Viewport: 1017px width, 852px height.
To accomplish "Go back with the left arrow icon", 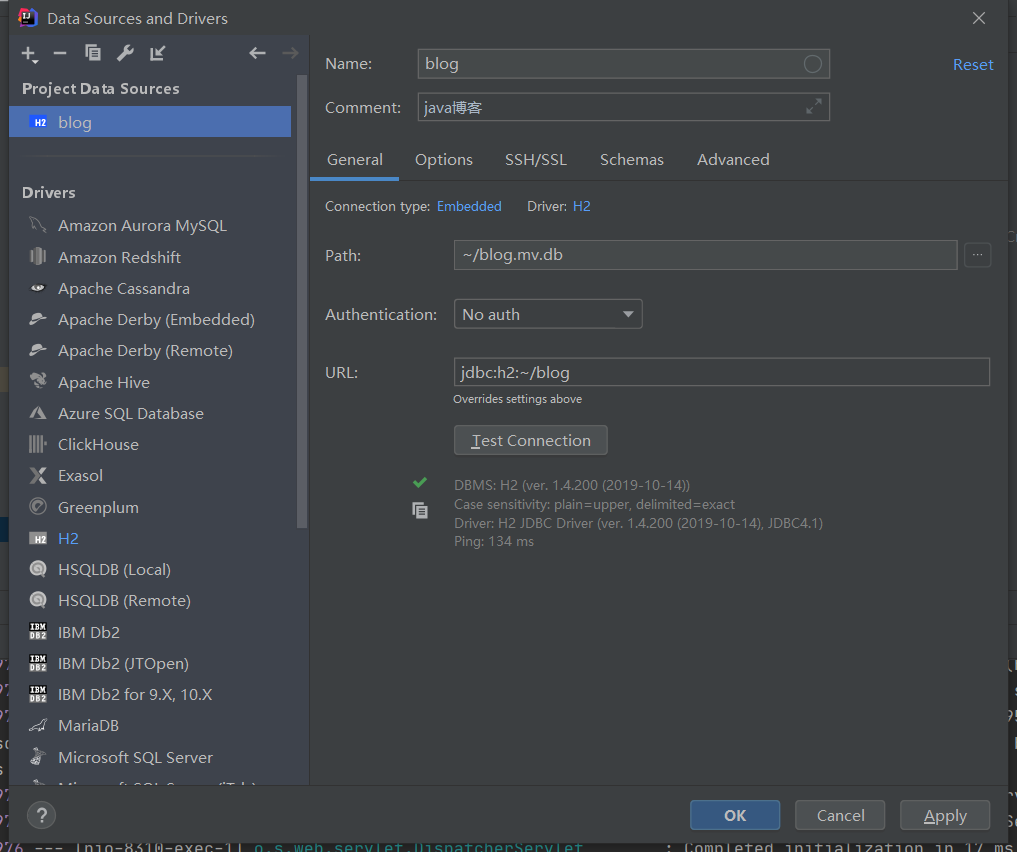I will (x=257, y=53).
